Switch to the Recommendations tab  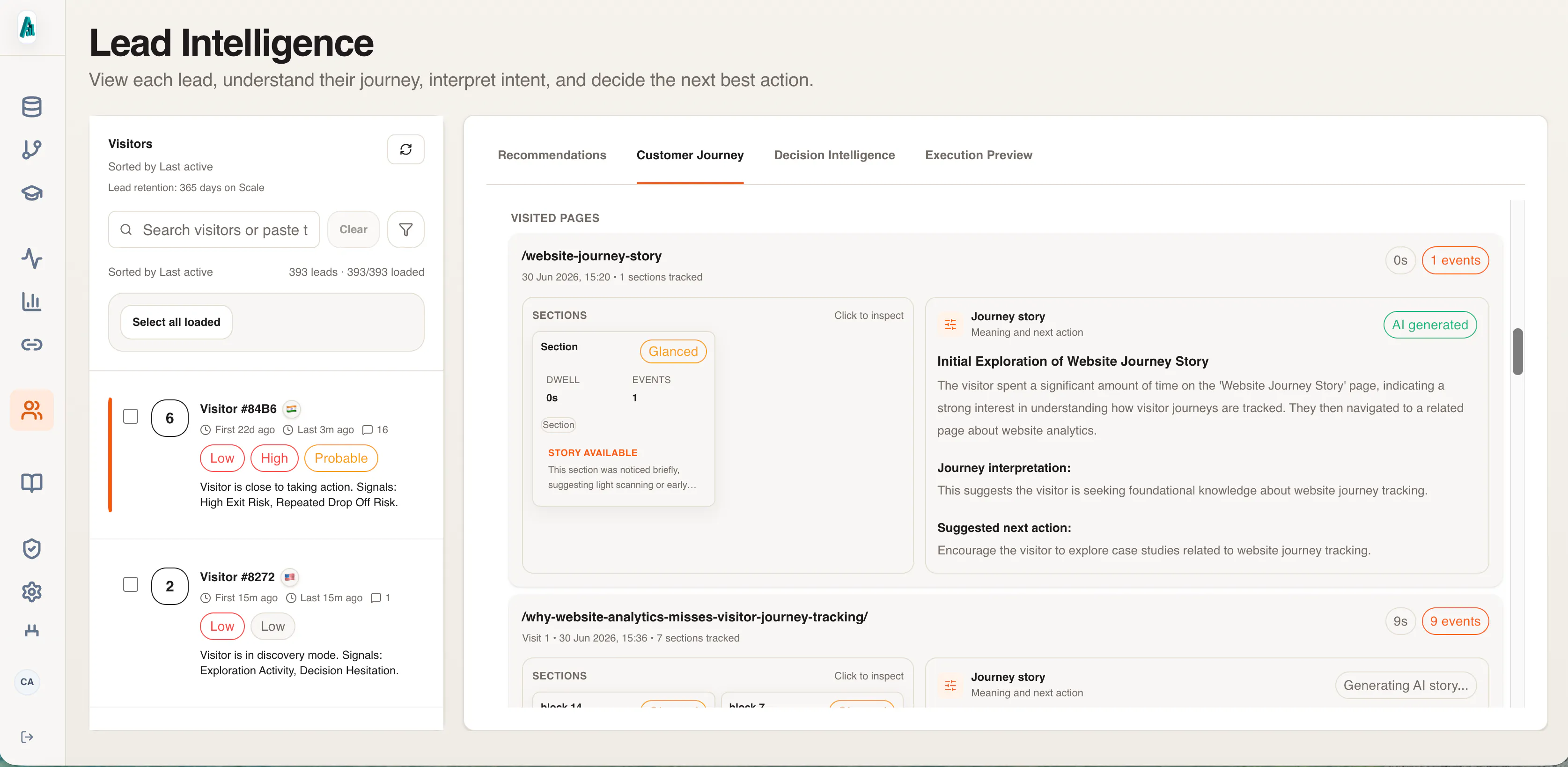click(552, 155)
